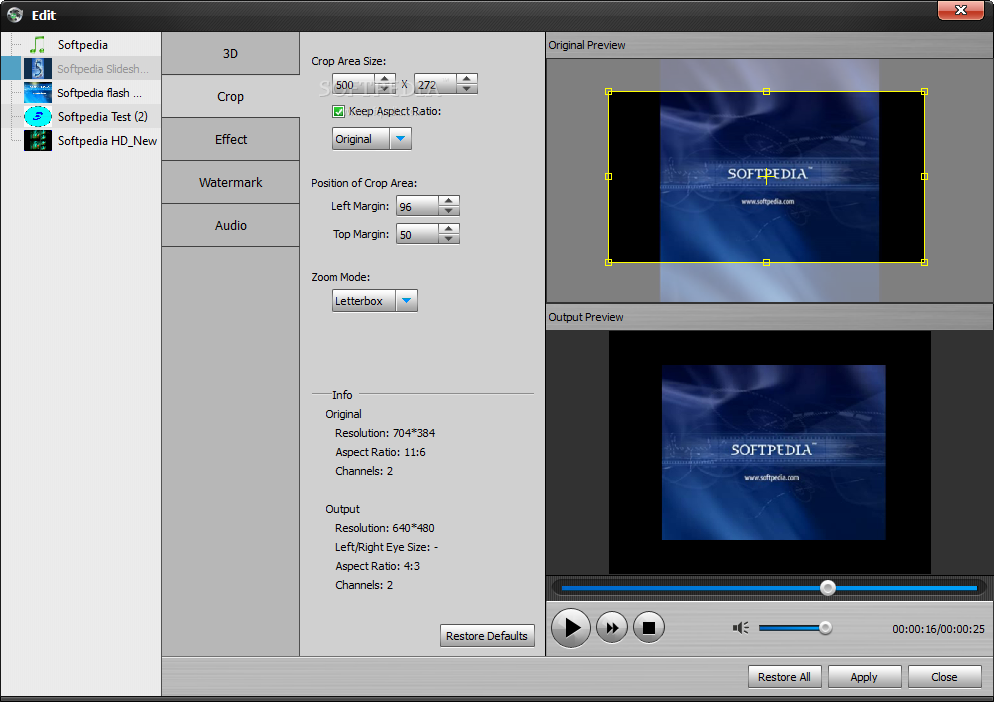Open the Audio tab
Image resolution: width=994 pixels, height=702 pixels.
point(231,226)
